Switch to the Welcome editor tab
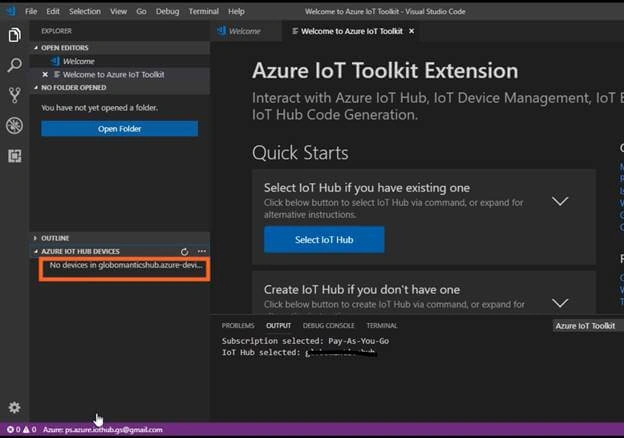Screen dimensions: 624x438 [245, 31]
